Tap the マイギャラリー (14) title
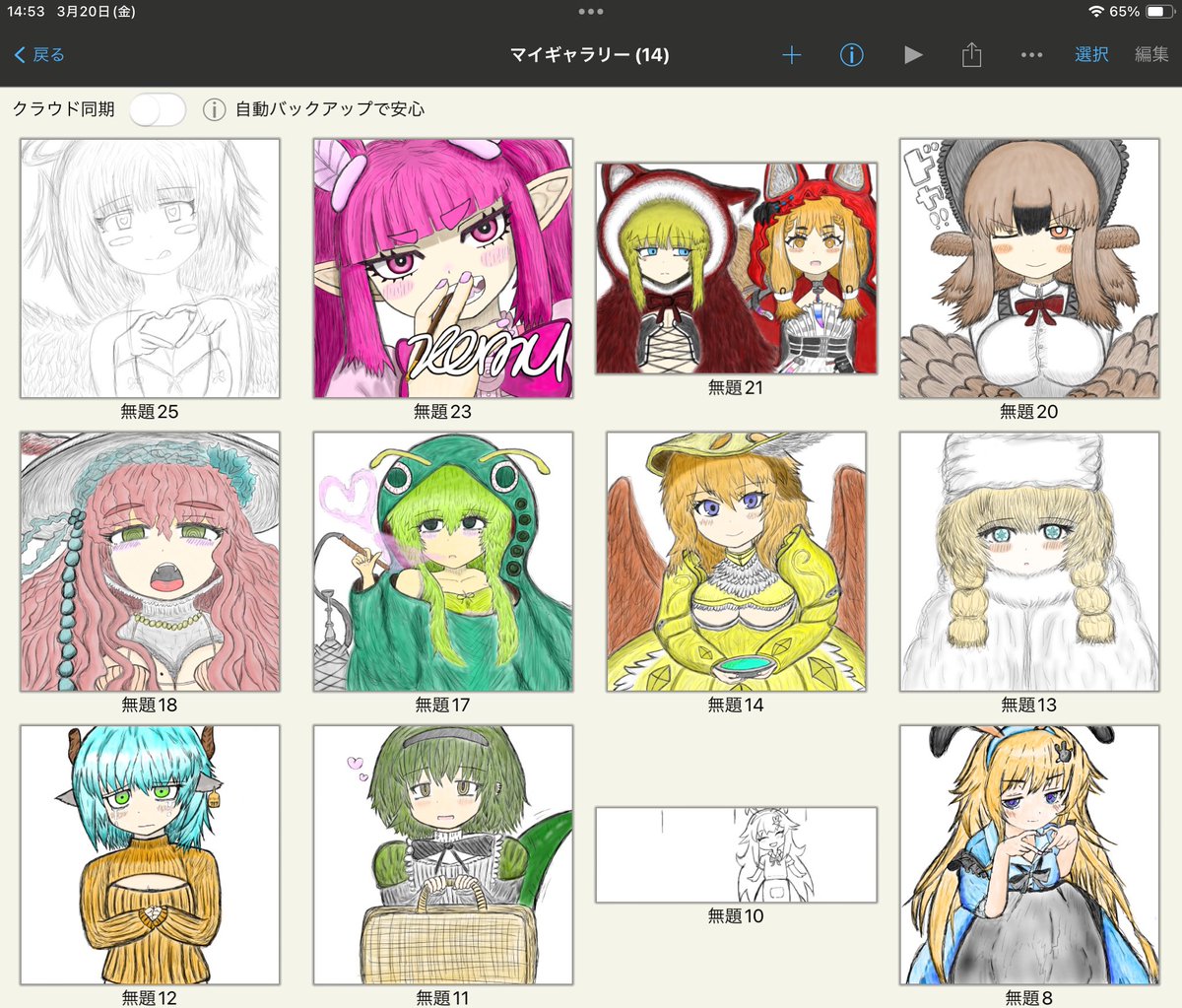Screen dimensions: 1182x1008 (x=589, y=55)
